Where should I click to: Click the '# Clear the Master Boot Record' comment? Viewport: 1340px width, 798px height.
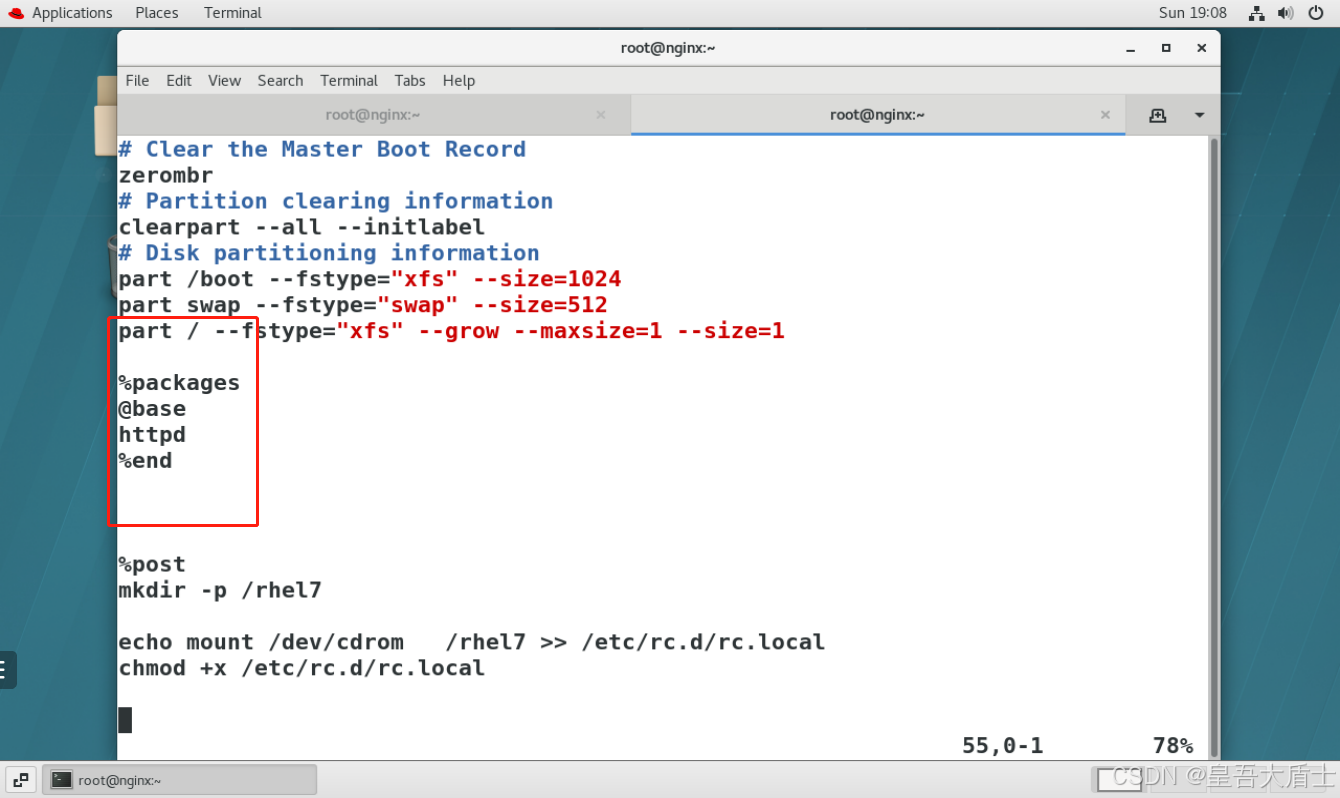coord(322,149)
